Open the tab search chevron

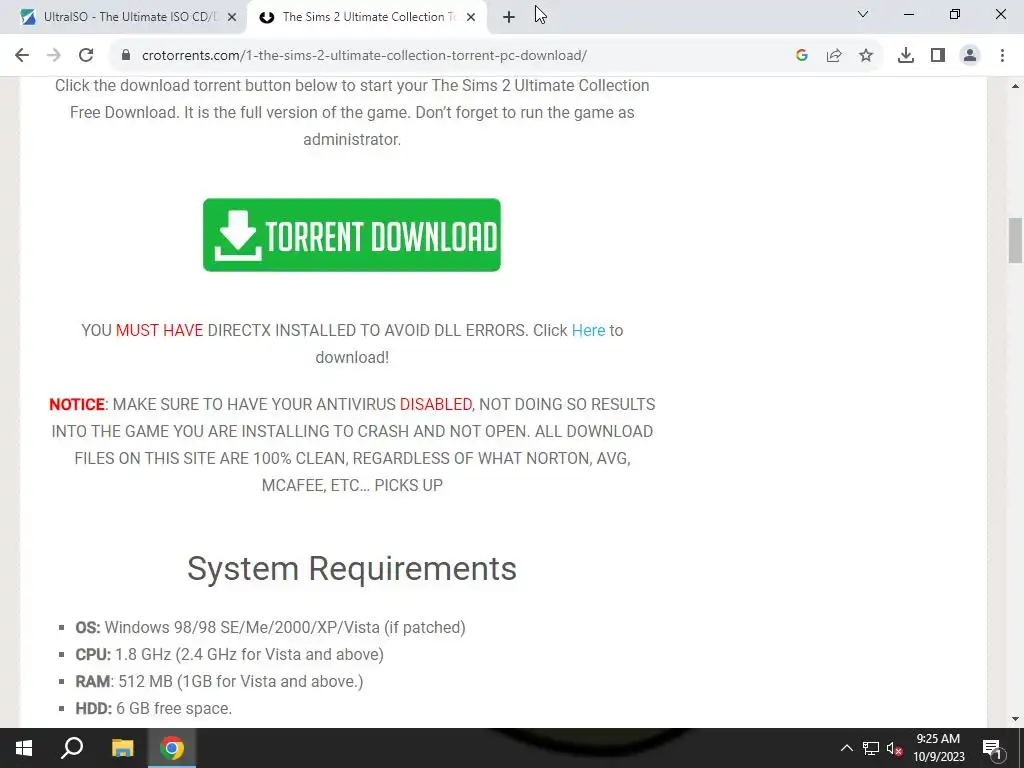pyautogui.click(x=863, y=14)
